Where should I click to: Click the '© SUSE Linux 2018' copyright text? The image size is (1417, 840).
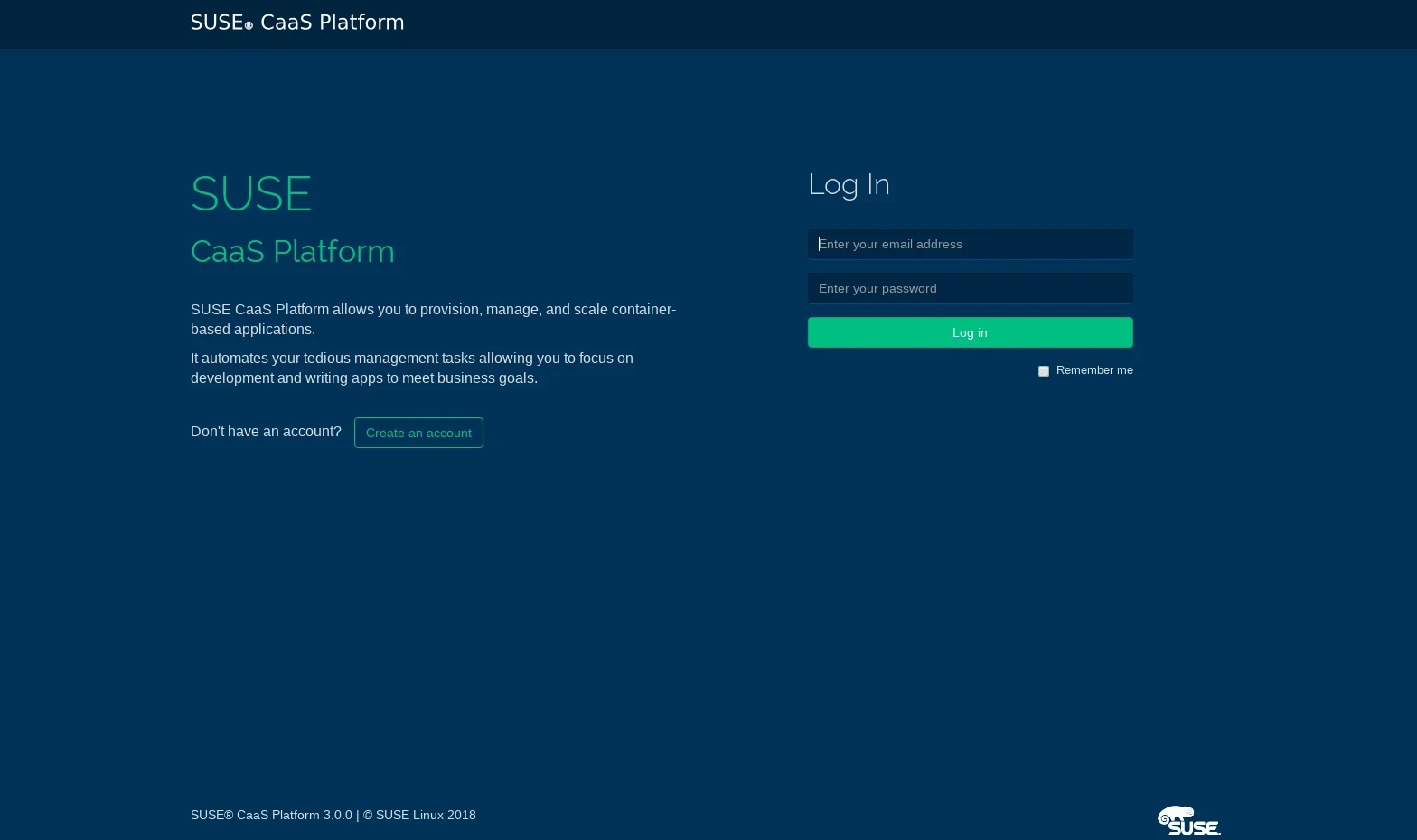[419, 815]
